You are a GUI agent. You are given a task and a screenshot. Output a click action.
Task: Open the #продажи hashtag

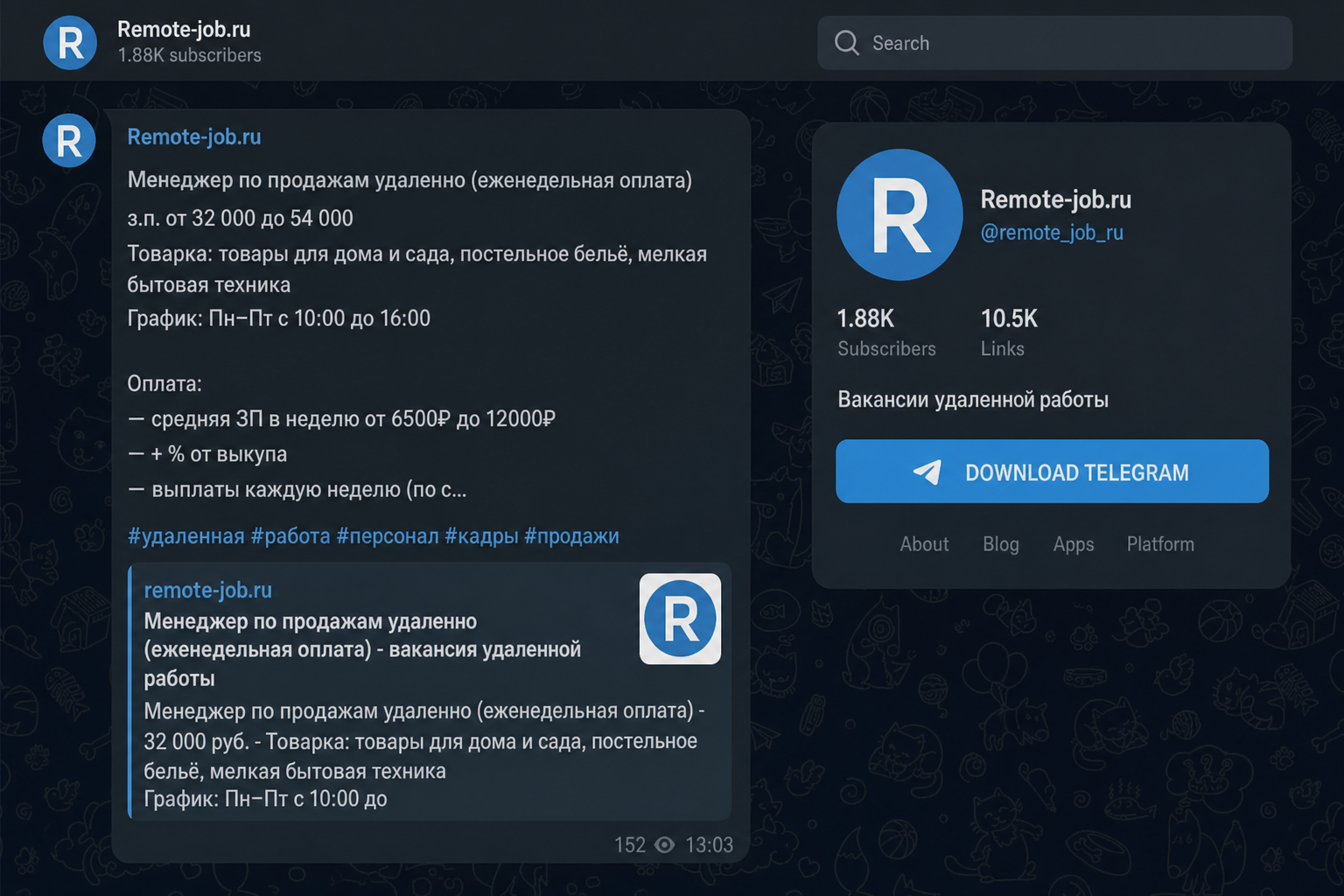(x=571, y=535)
